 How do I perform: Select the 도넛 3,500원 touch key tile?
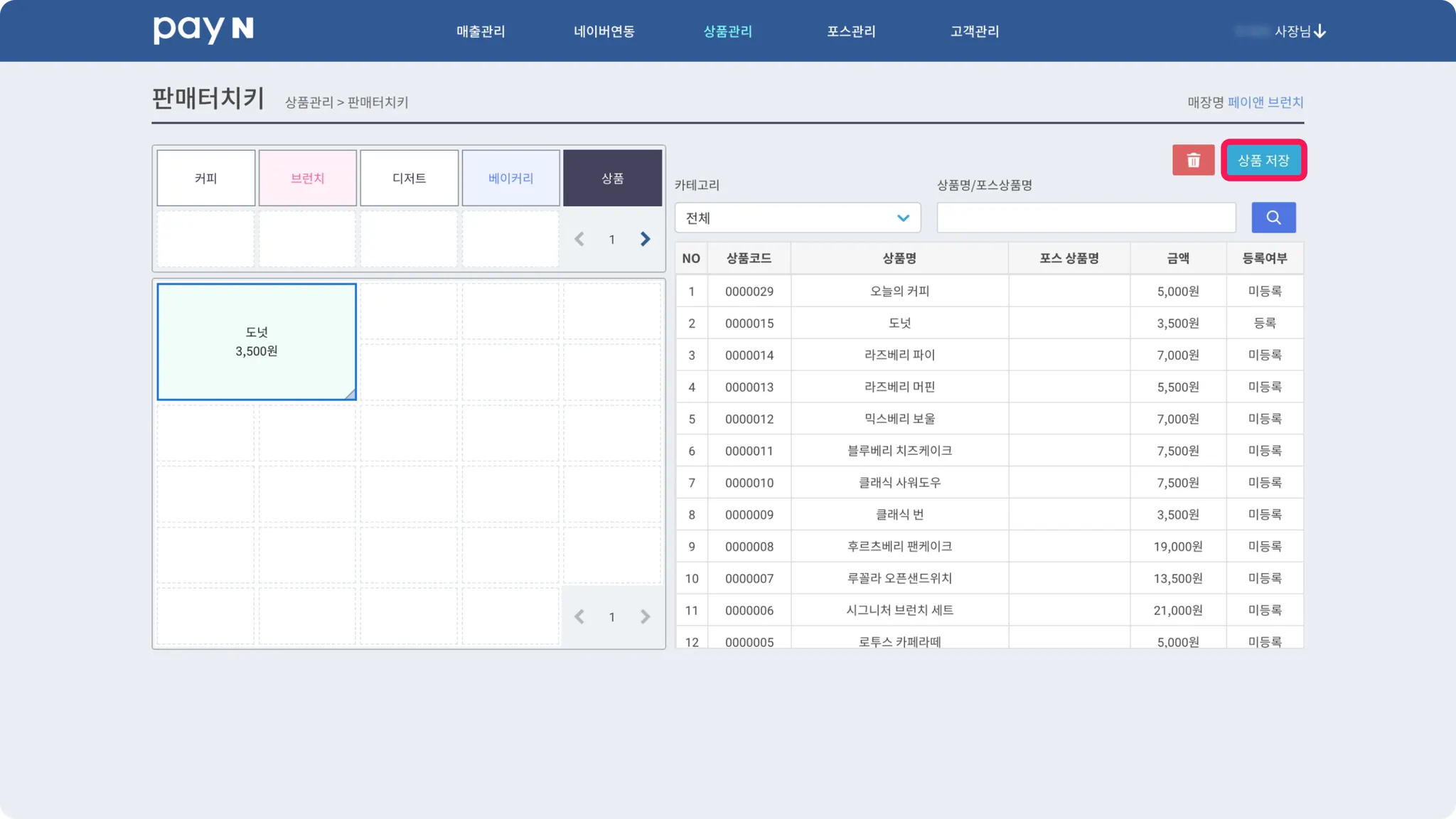tap(257, 342)
